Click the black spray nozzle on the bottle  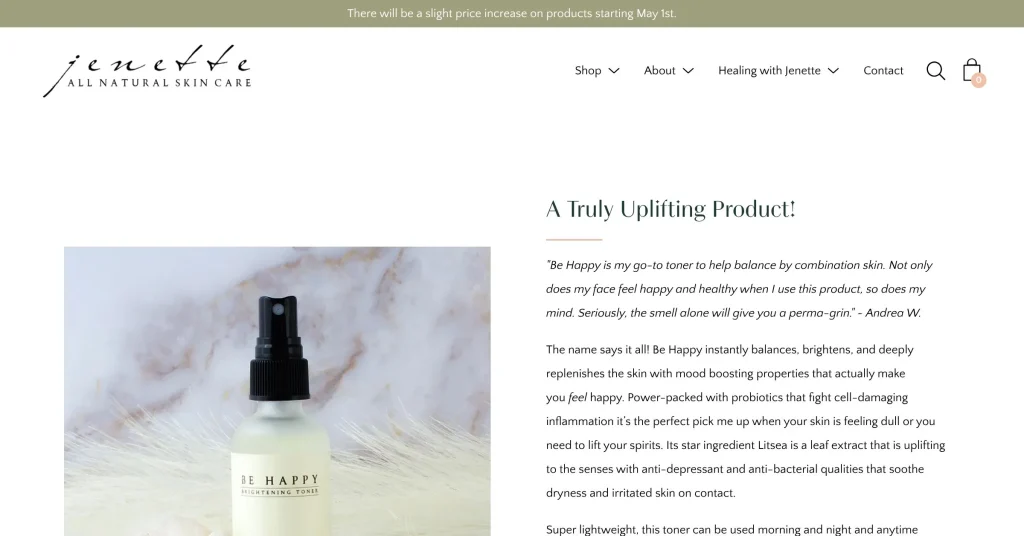coord(279,347)
